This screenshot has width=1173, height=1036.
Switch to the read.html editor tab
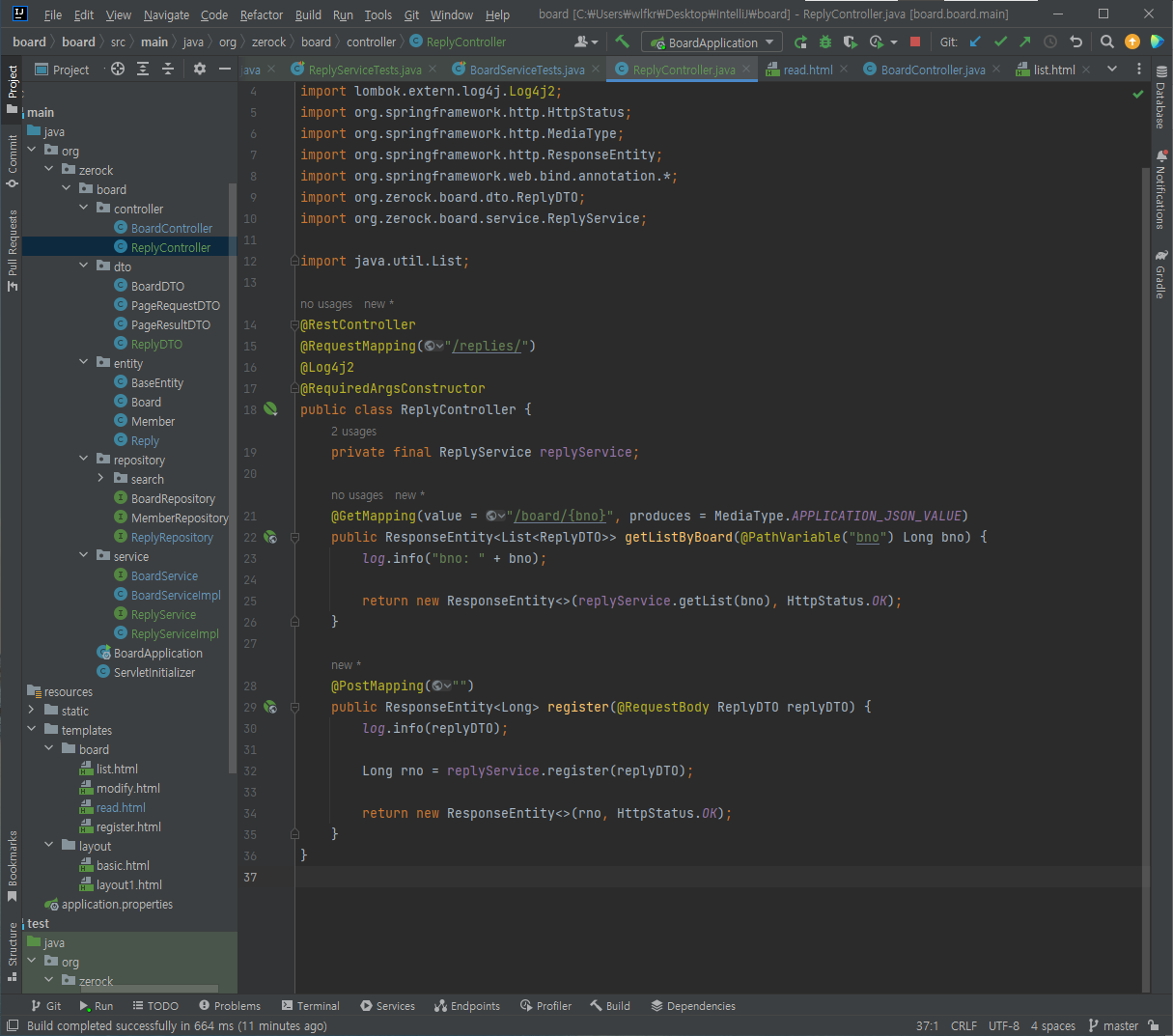807,70
